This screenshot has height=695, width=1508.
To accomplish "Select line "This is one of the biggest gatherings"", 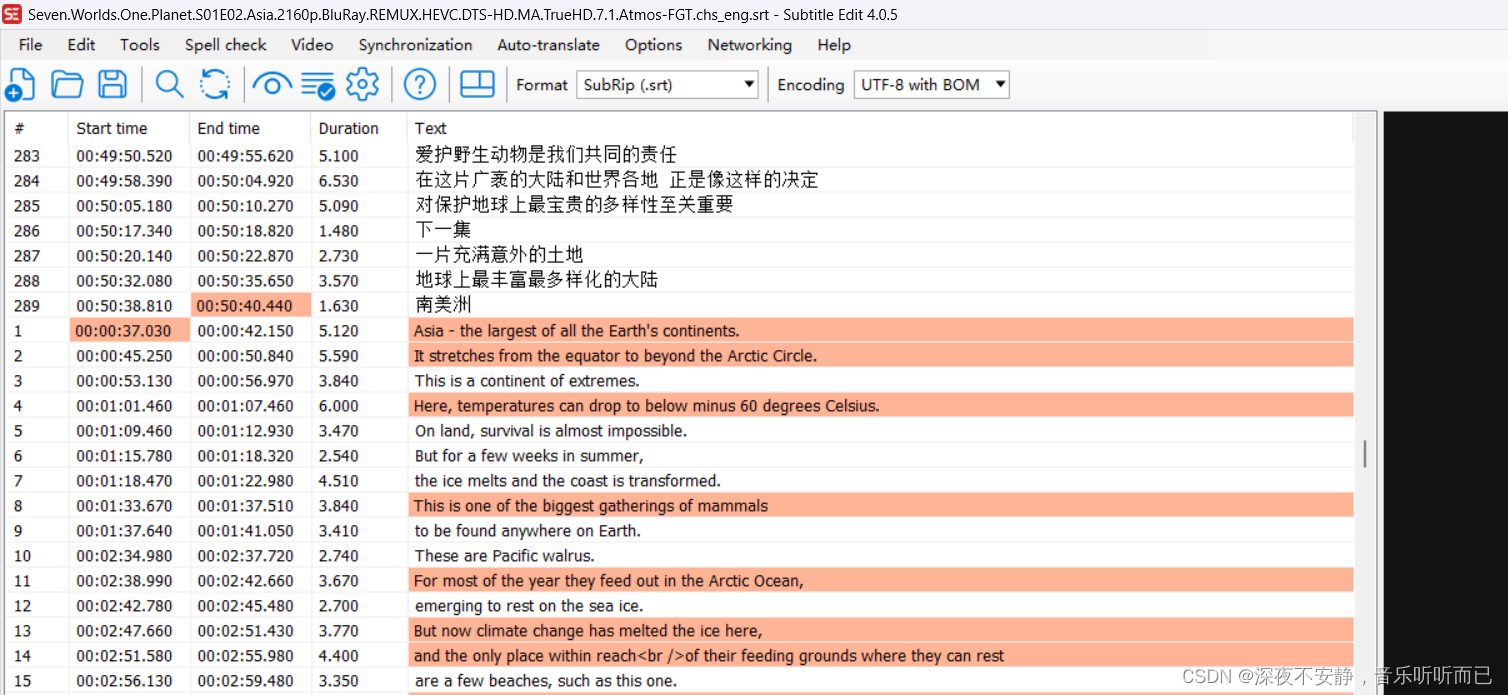I will pyautogui.click(x=881, y=506).
